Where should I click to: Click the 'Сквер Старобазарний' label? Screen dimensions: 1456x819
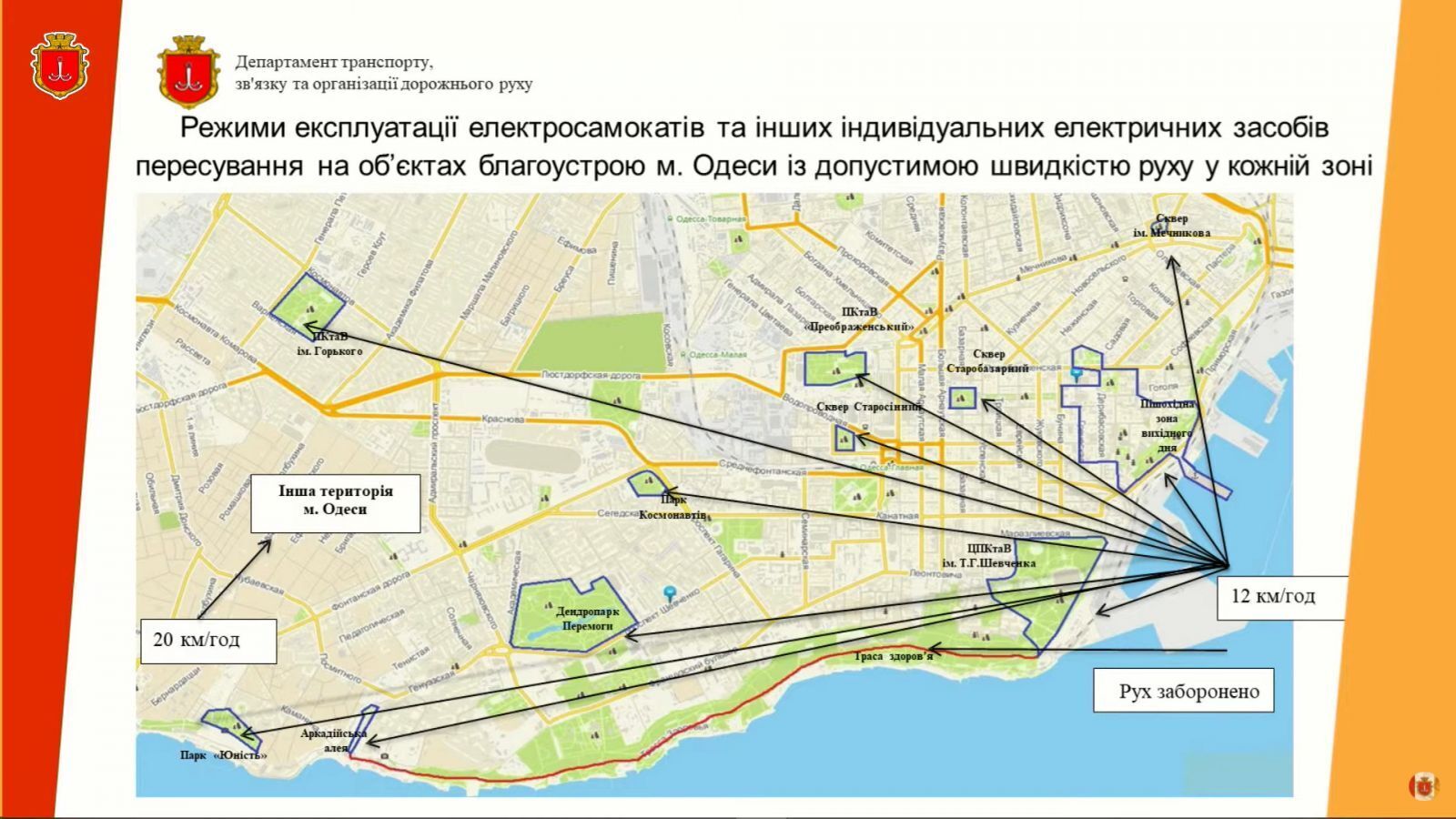pyautogui.click(x=988, y=361)
